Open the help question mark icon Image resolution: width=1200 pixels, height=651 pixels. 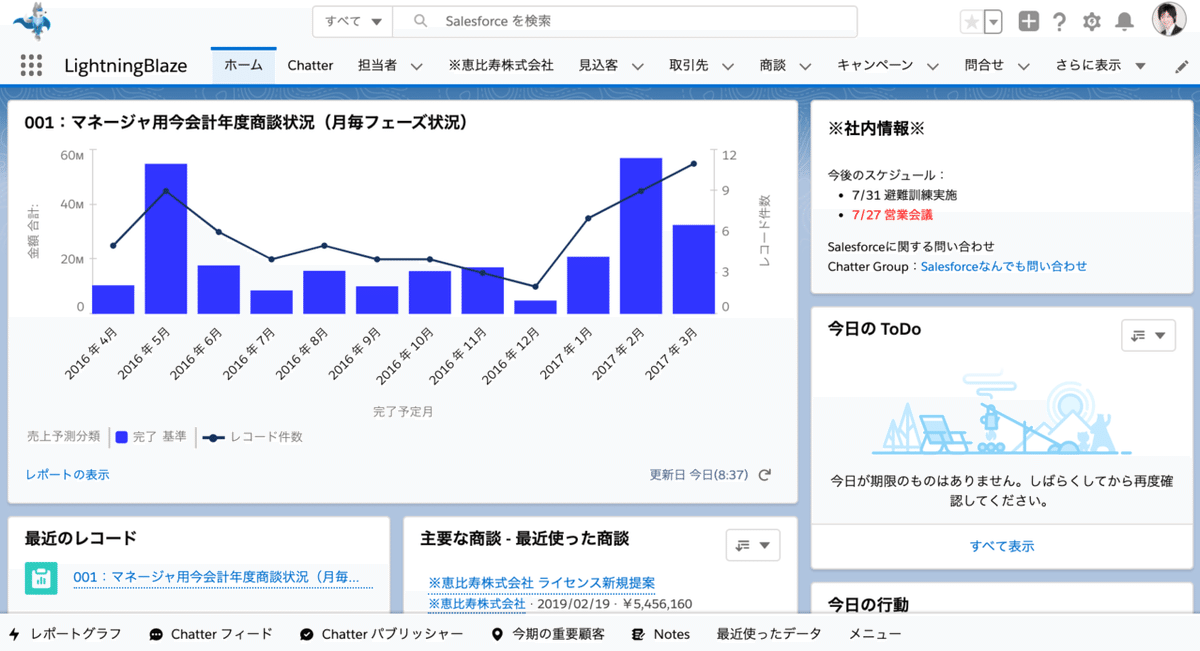point(1060,21)
